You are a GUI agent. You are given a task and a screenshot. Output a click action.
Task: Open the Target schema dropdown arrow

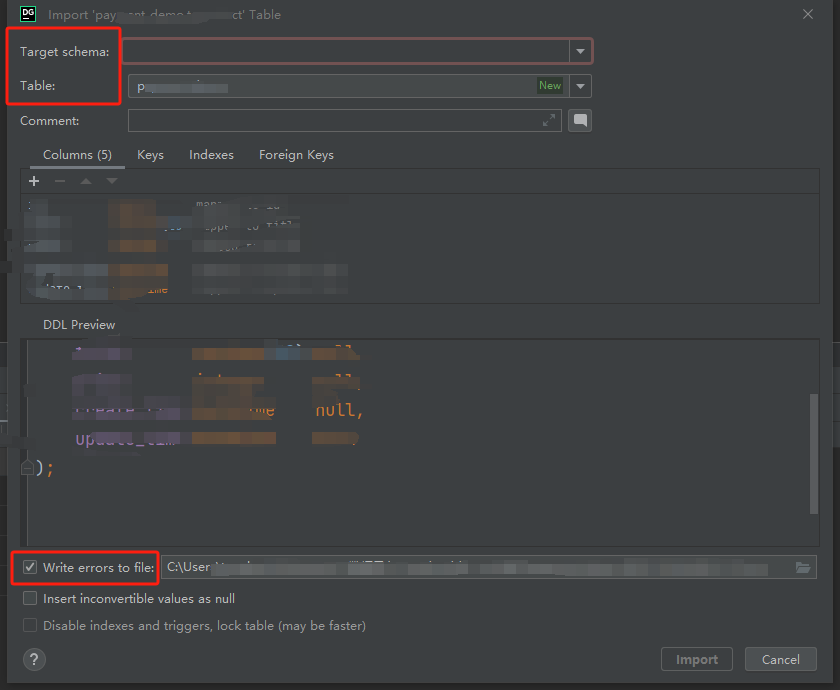click(x=580, y=51)
